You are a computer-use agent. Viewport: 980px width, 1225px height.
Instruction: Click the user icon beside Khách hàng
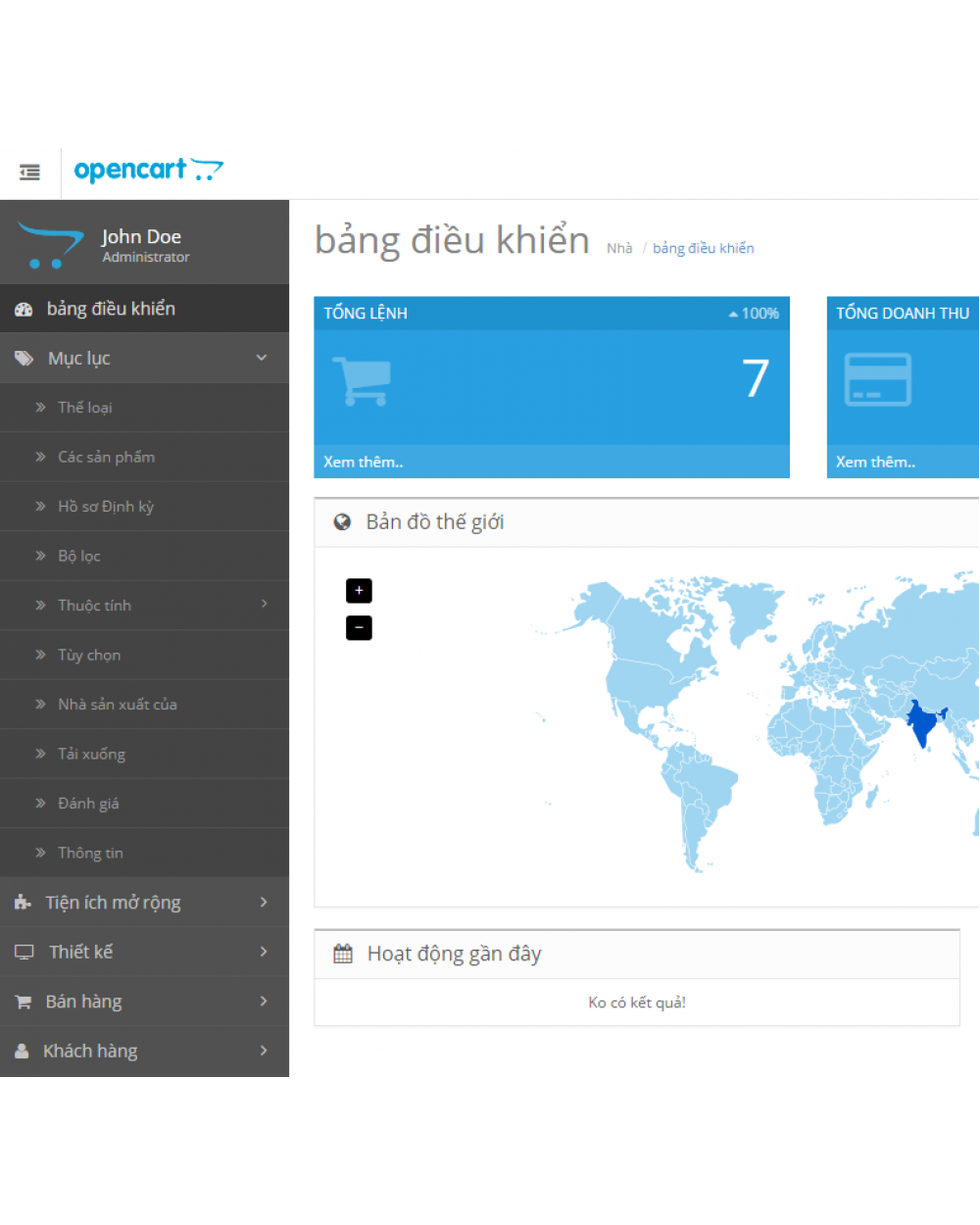pos(22,1051)
